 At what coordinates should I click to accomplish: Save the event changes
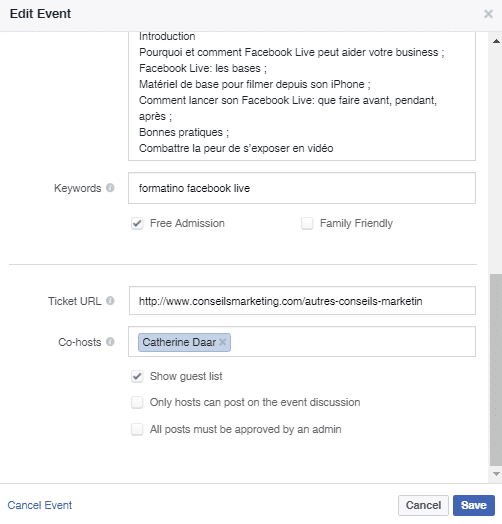click(474, 505)
